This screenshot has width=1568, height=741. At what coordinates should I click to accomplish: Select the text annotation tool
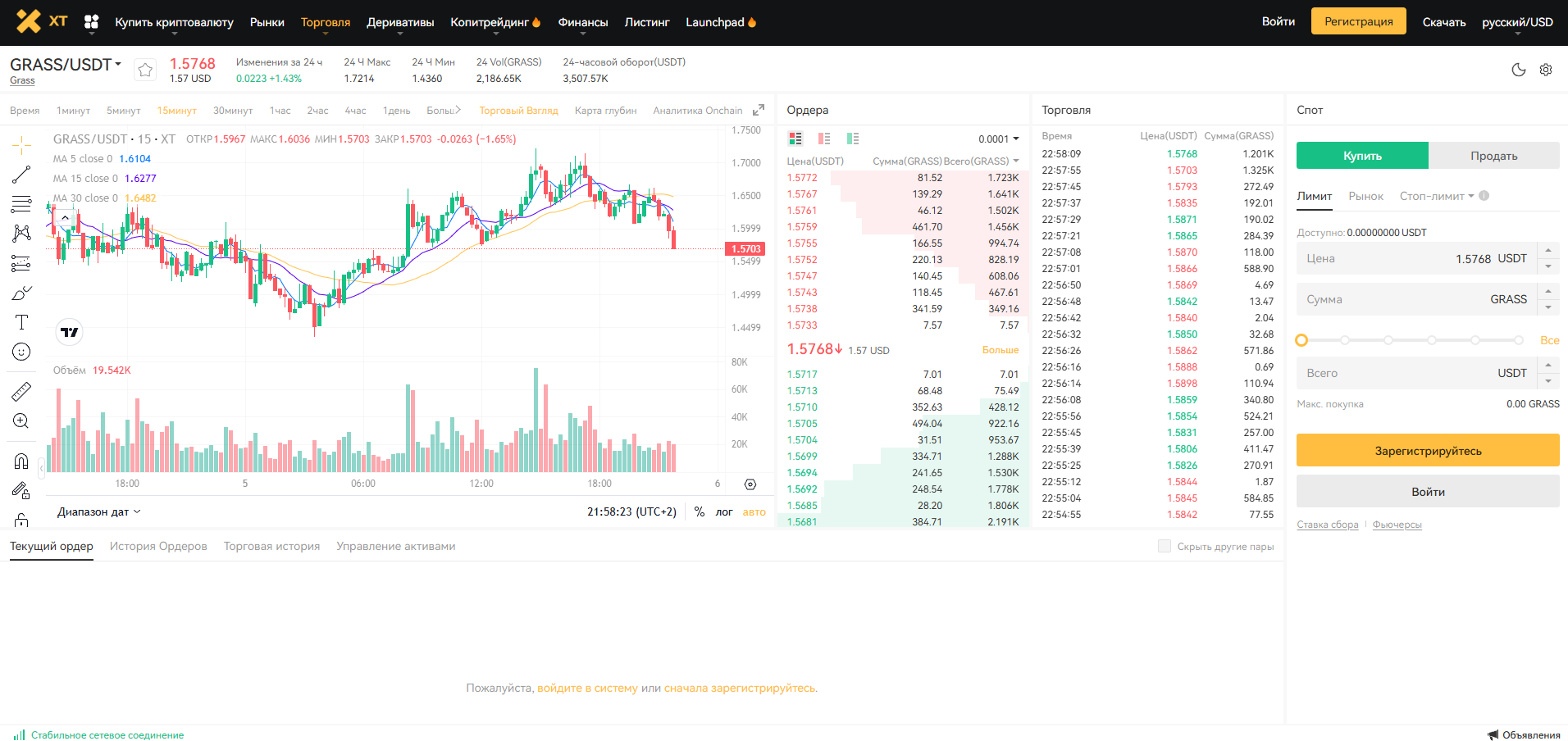tap(21, 322)
